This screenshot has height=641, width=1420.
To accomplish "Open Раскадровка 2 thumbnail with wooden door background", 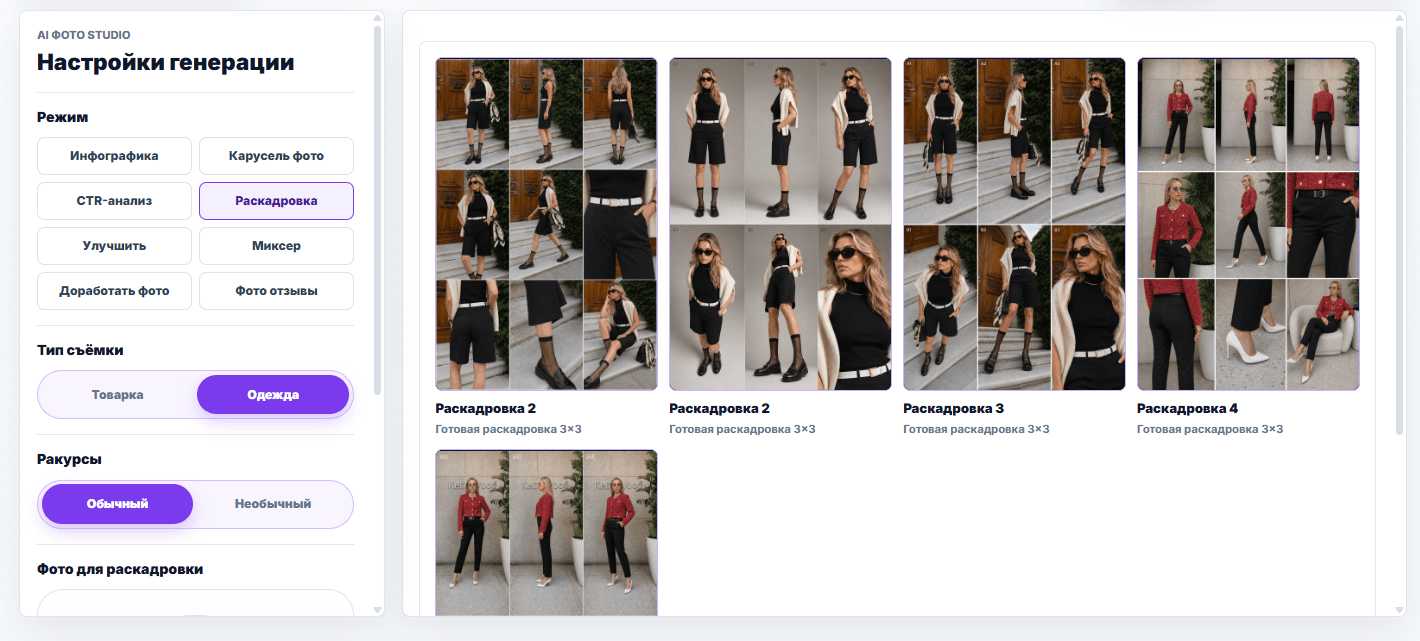I will (x=546, y=224).
